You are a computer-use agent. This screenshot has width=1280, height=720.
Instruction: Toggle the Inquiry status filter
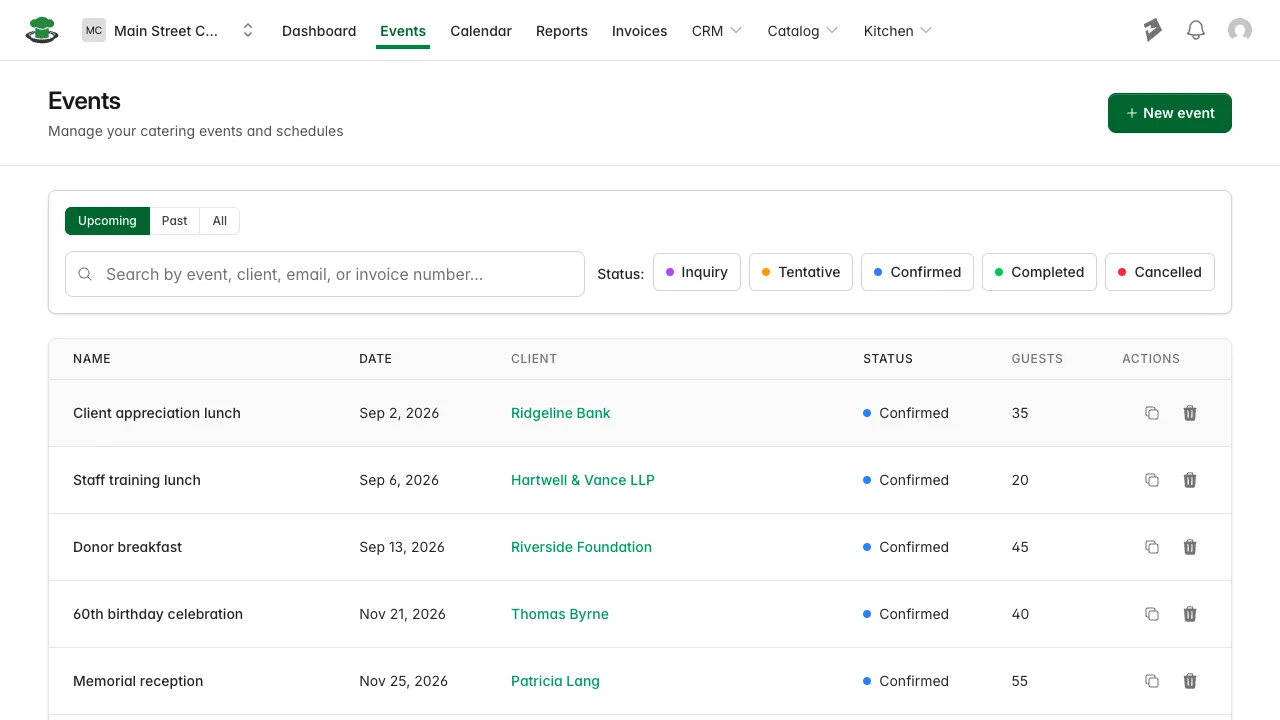[697, 272]
